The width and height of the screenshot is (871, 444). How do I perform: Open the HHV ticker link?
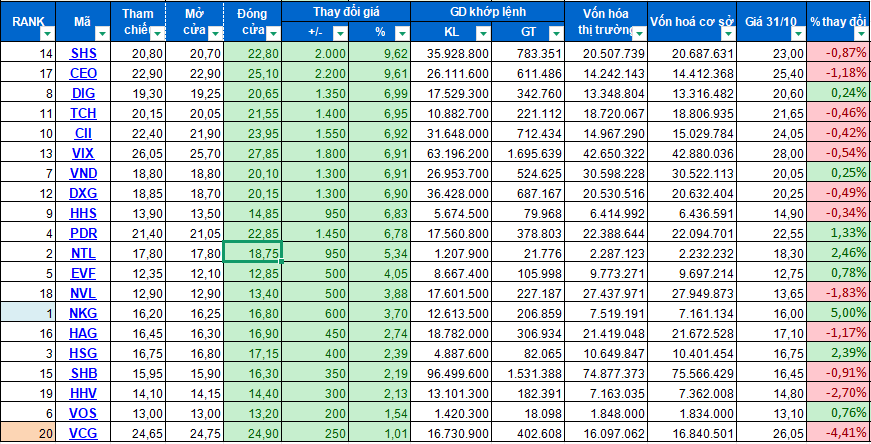pos(83,393)
